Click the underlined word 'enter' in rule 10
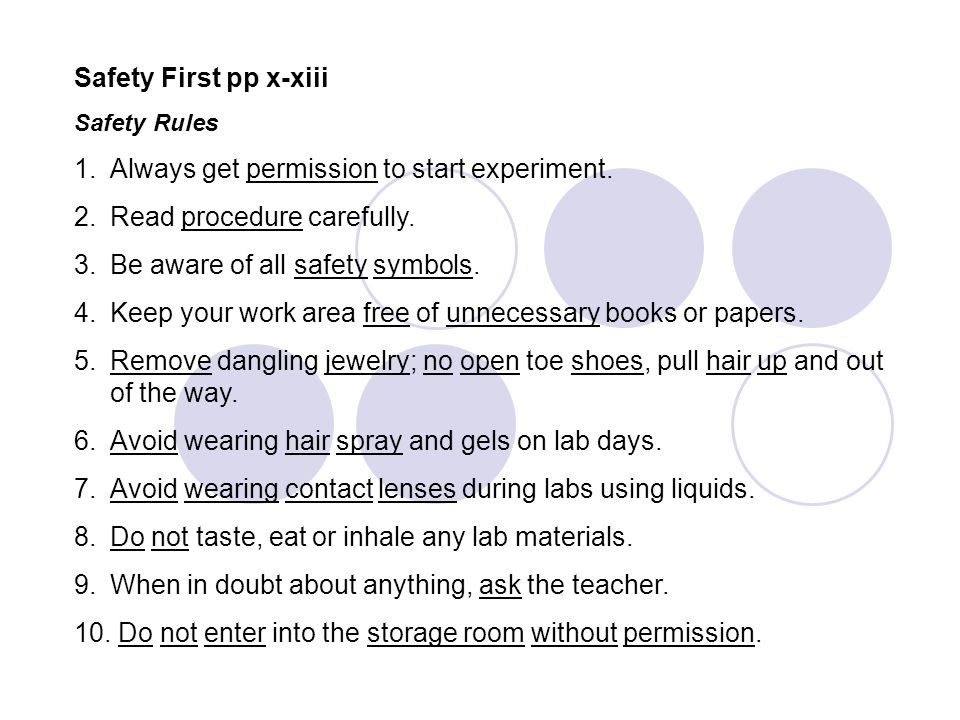Viewport: 960px width, 720px height. point(235,634)
